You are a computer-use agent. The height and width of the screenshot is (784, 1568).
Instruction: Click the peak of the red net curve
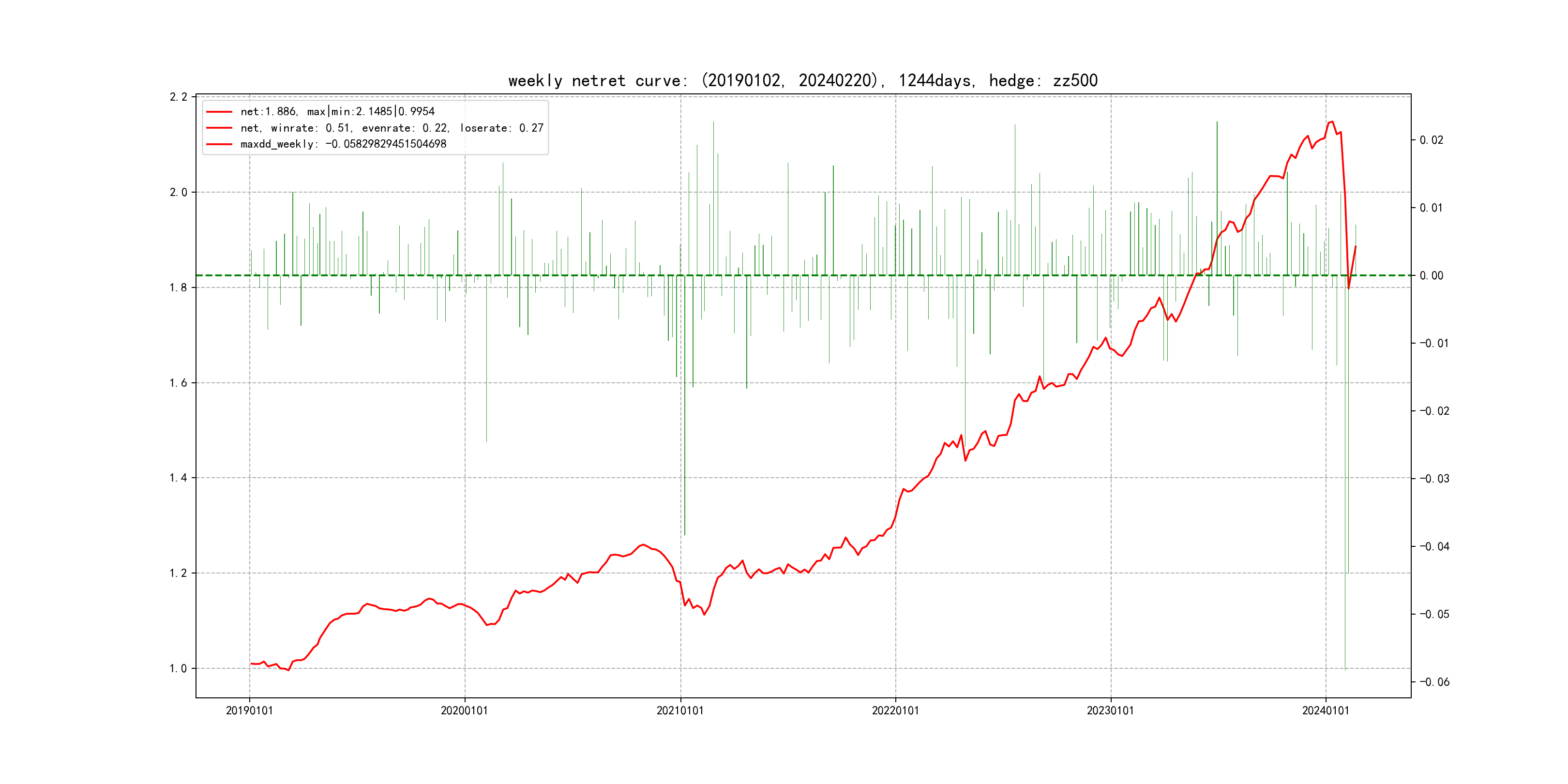point(1332,122)
